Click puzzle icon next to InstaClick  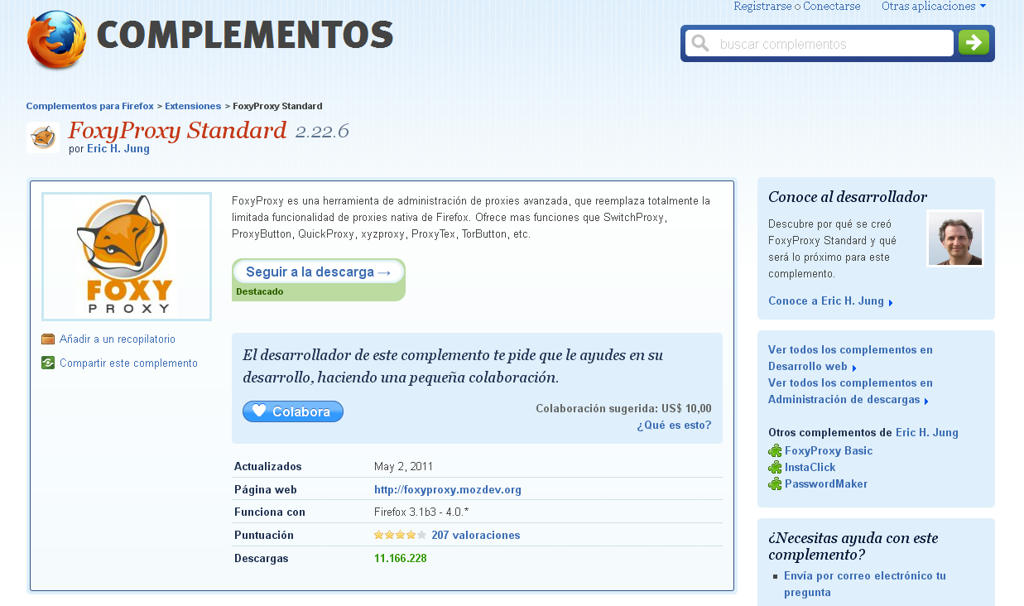(x=775, y=467)
